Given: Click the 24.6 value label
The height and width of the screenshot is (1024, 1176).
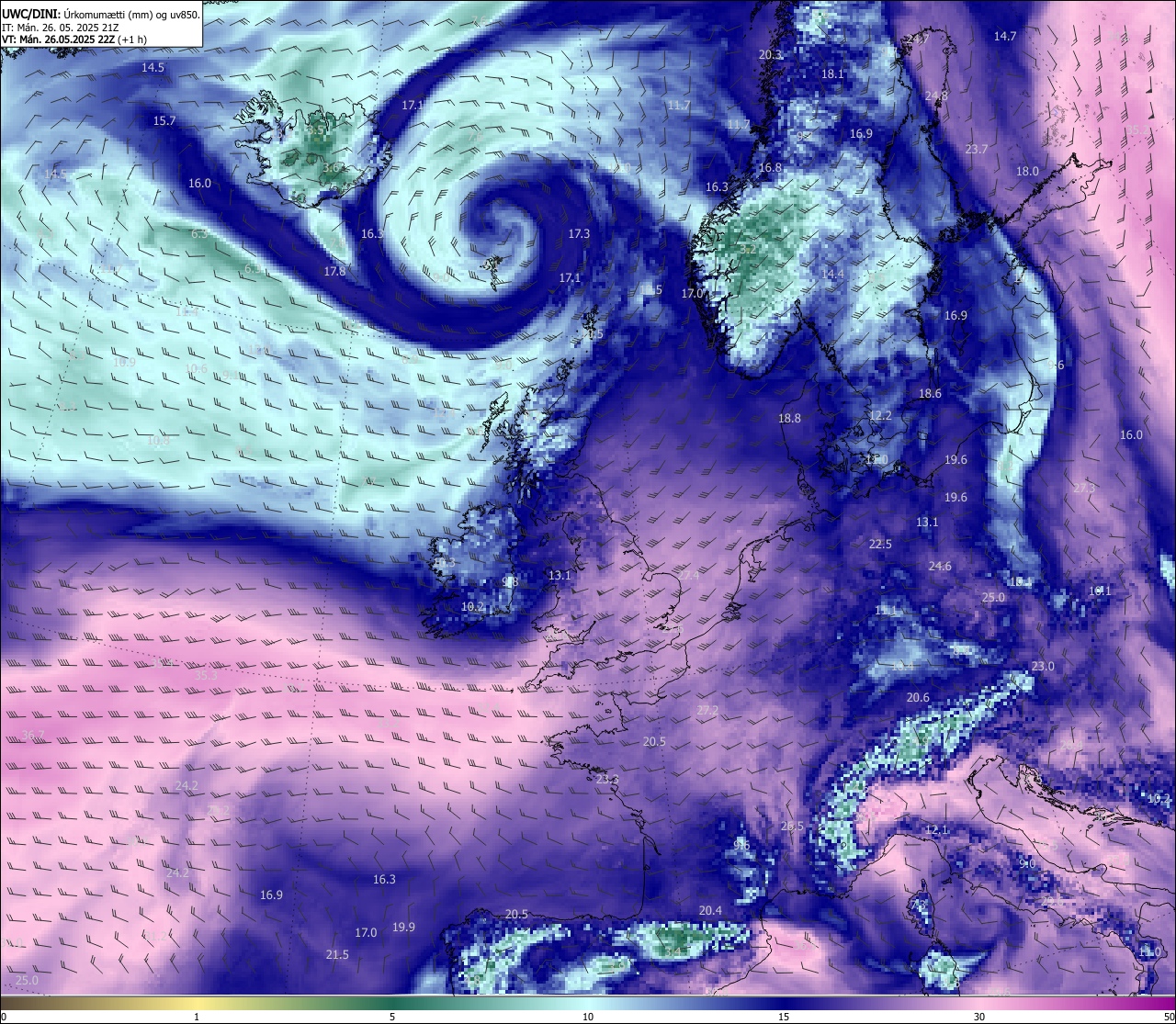Looking at the screenshot, I should point(940,567).
